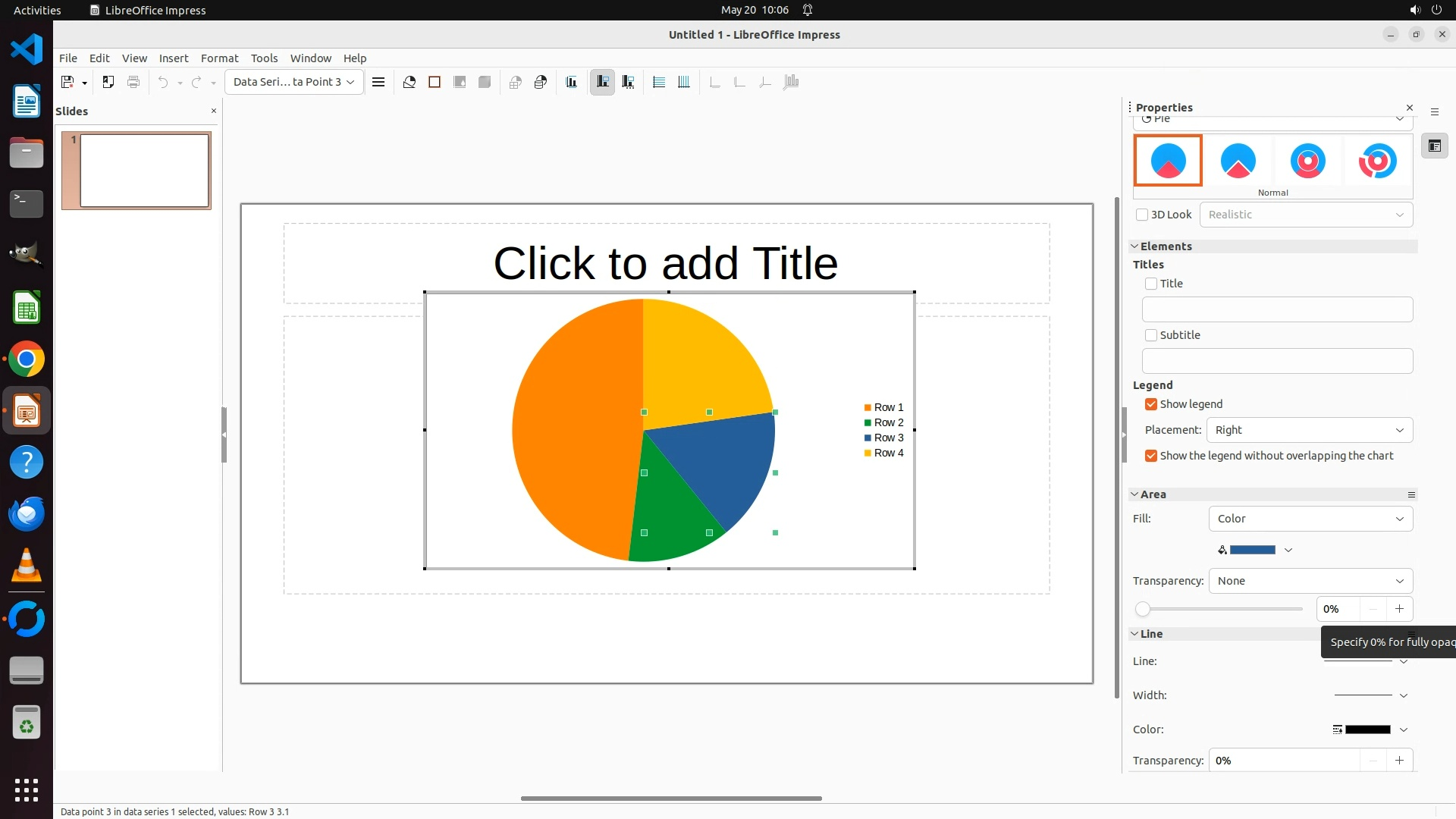Screen dimensions: 1456x819
Task: Open the Fill type Color dropdown
Action: point(1310,519)
